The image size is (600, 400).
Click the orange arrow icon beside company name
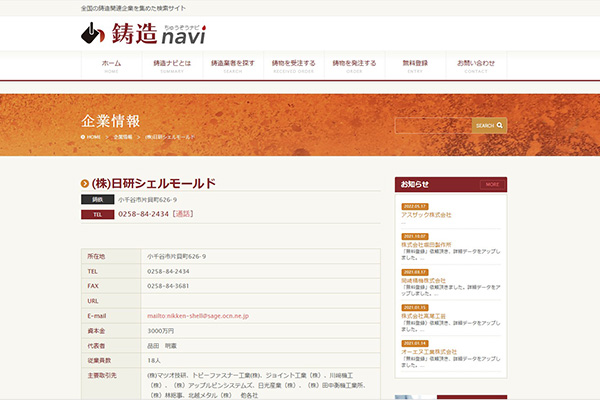[85, 184]
